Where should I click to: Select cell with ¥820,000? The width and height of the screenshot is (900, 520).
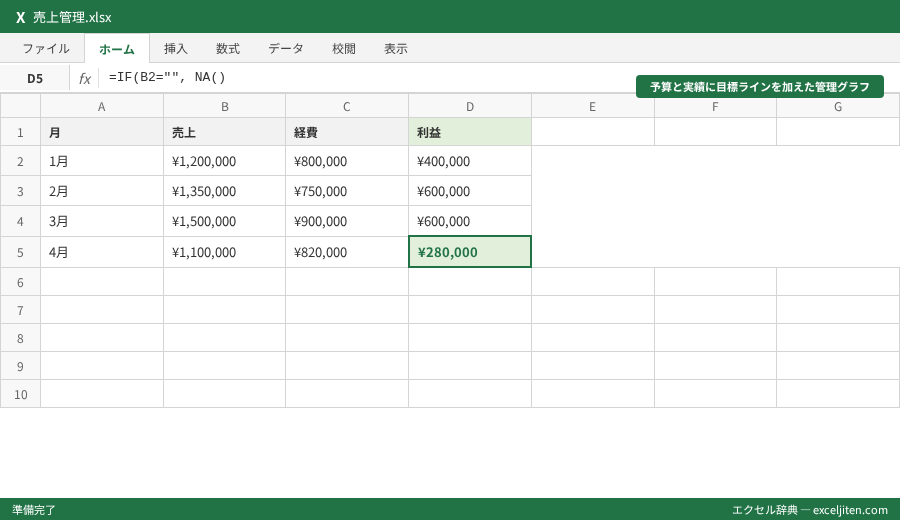tap(347, 252)
